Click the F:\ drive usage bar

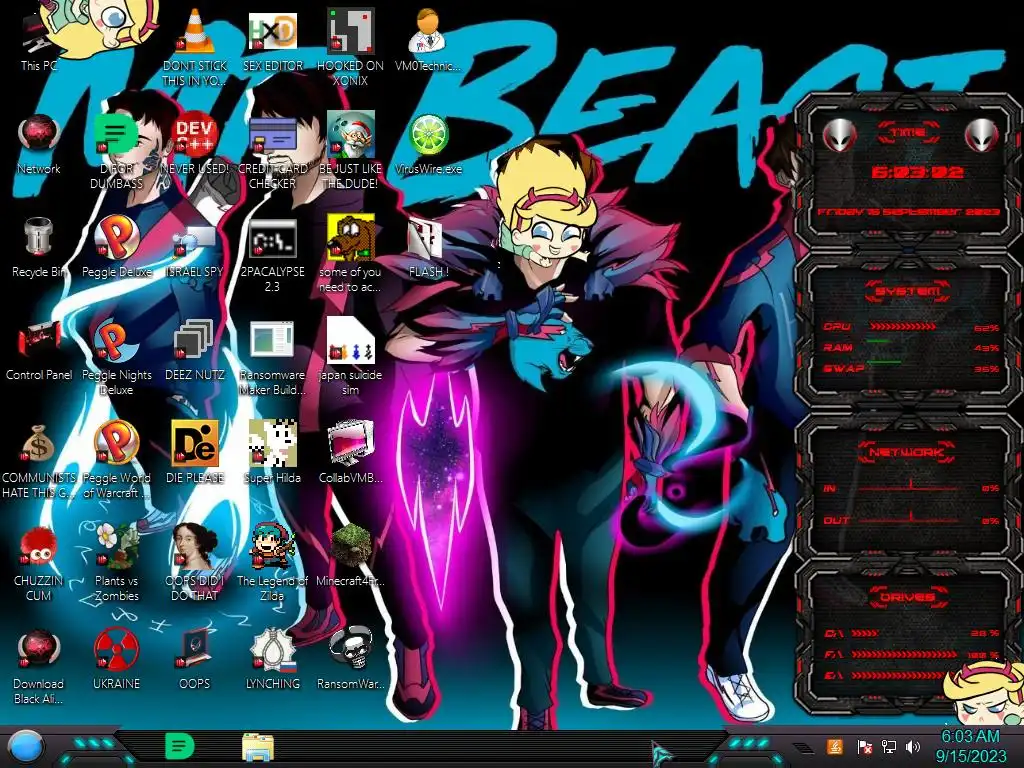click(x=904, y=654)
